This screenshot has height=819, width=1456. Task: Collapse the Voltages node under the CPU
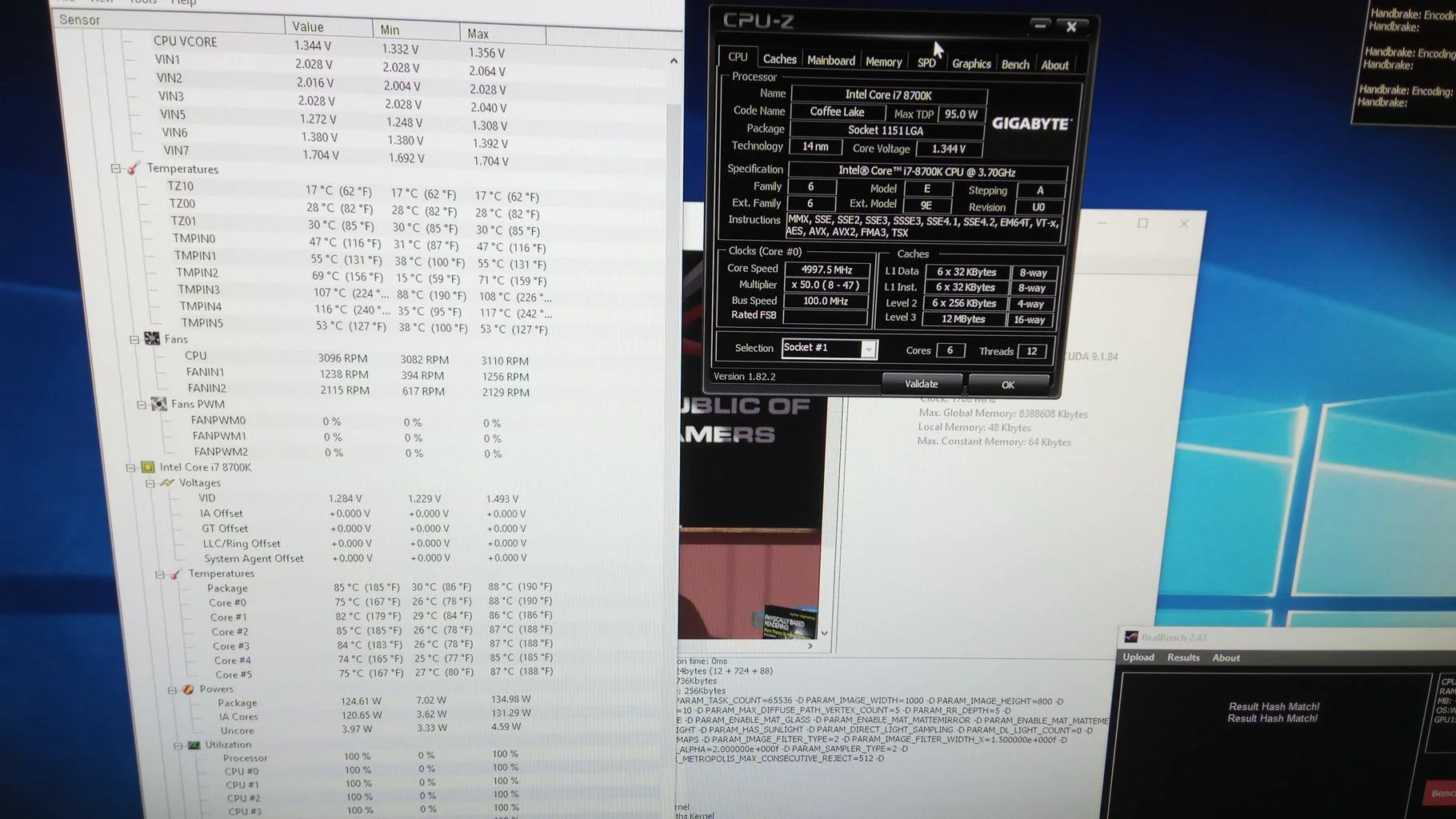(x=150, y=483)
